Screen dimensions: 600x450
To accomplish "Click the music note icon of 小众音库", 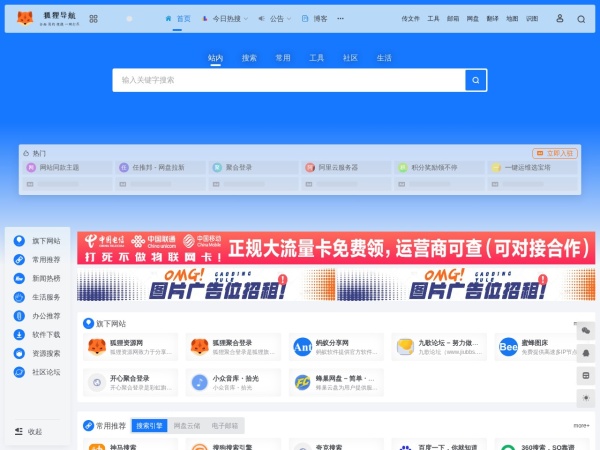I will pos(199,382).
